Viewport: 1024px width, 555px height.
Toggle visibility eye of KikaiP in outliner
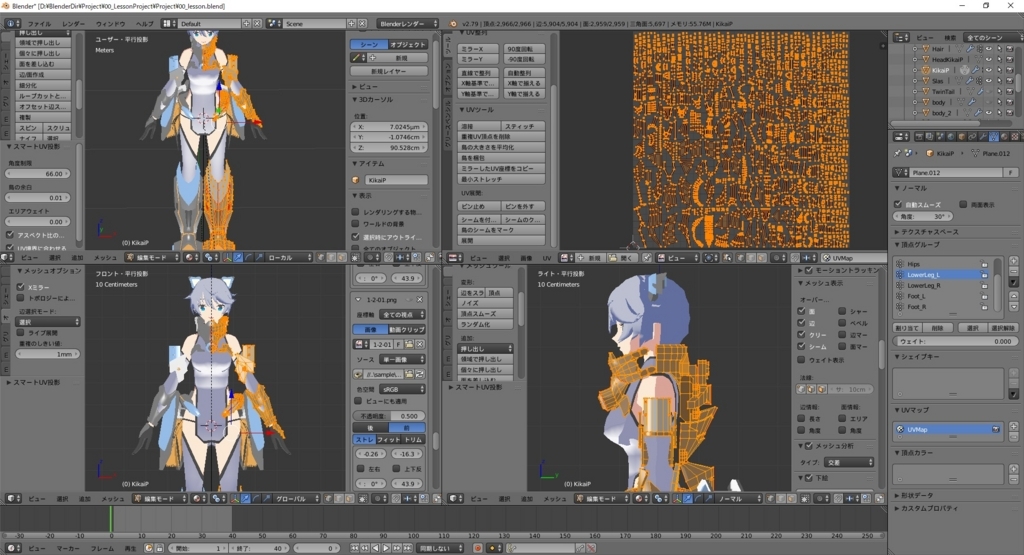tap(988, 70)
